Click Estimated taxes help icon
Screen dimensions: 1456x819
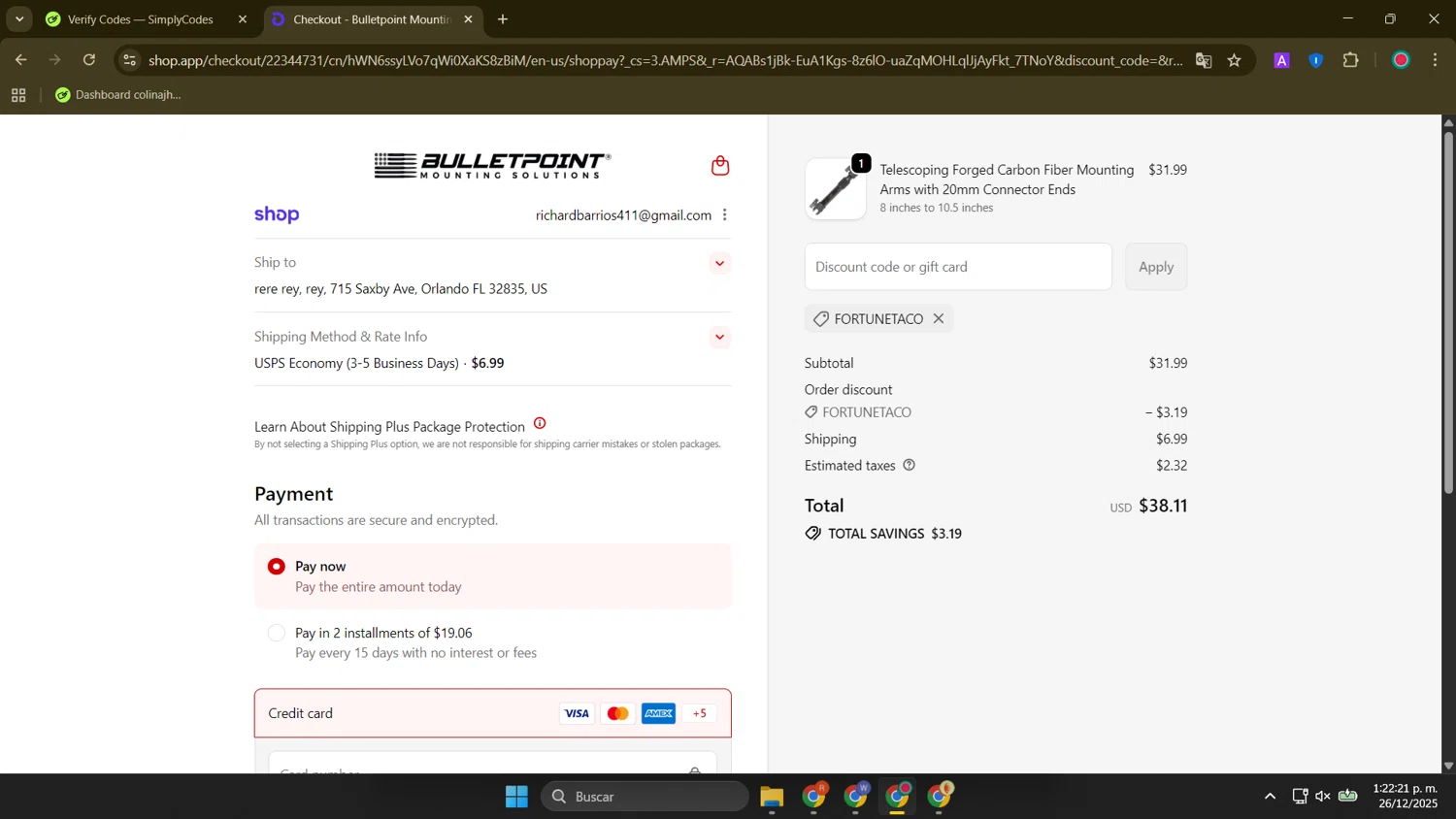click(x=910, y=466)
